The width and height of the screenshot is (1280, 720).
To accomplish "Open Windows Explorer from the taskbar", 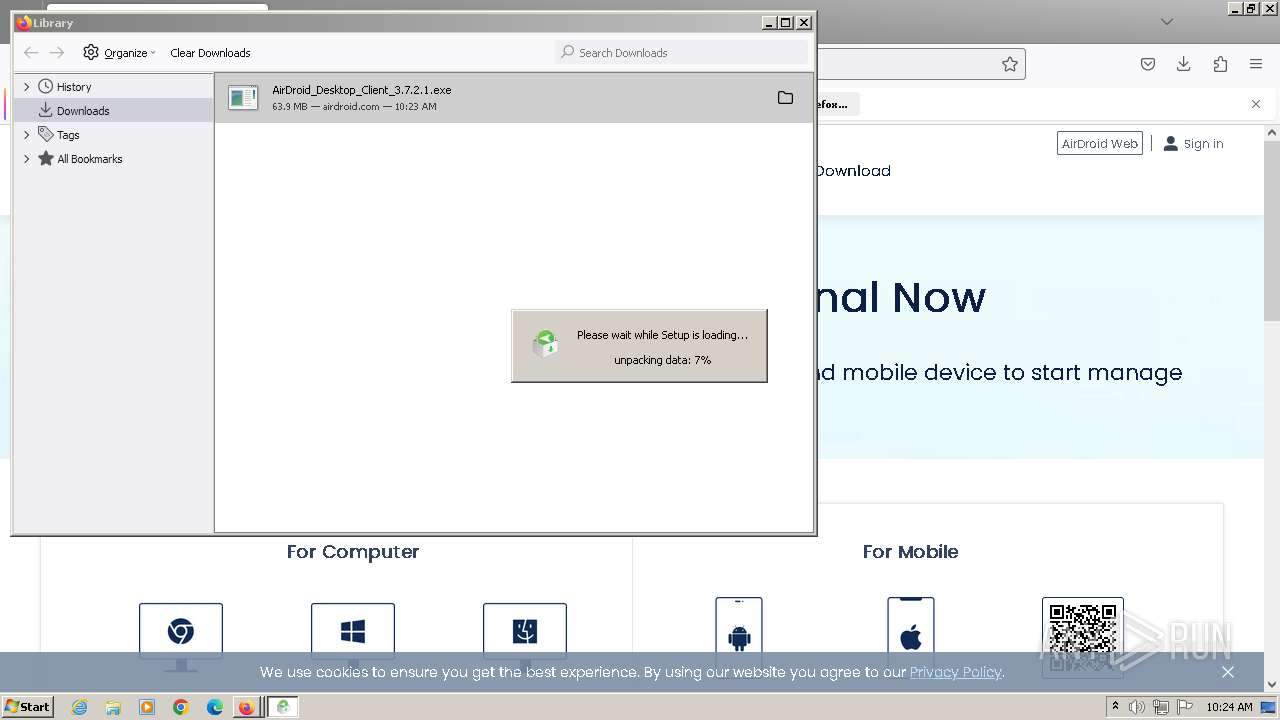I will coord(113,707).
